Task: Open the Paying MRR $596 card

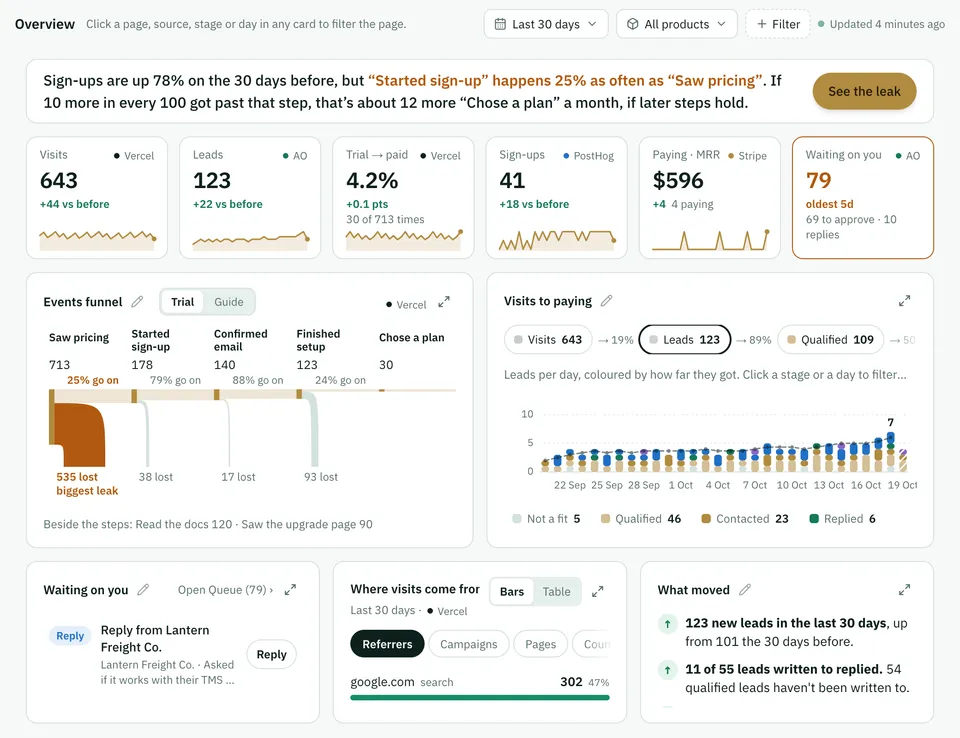Action: pos(710,197)
